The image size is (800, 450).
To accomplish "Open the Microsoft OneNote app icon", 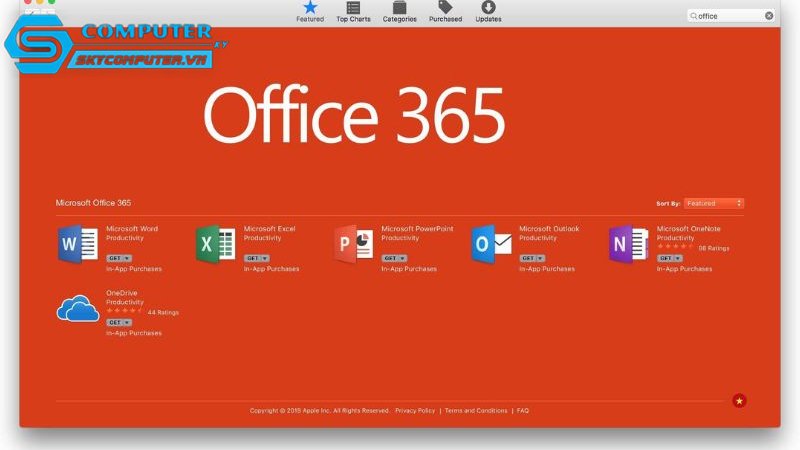I will 629,244.
